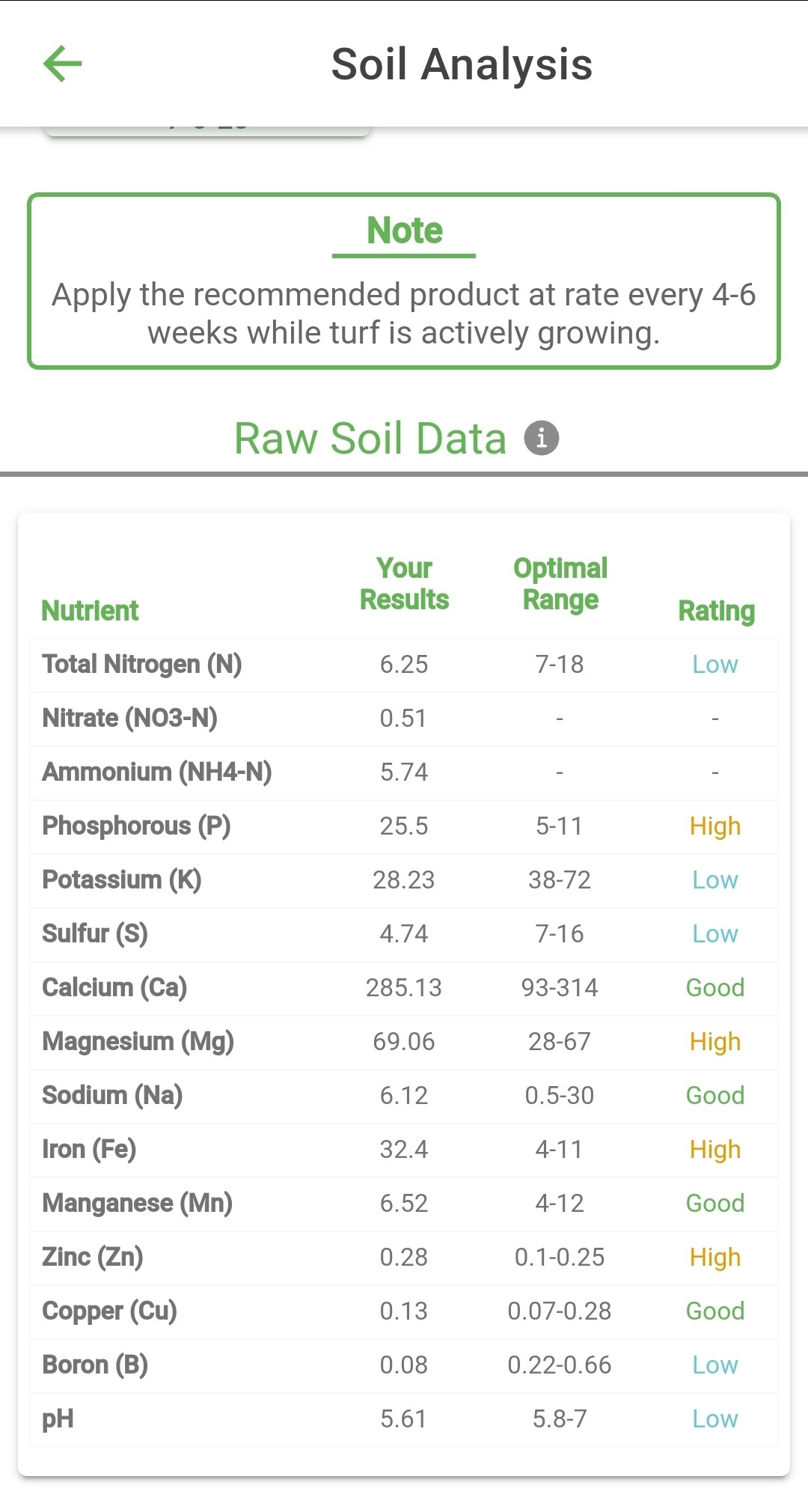Open the Raw Soil Data info icon
Viewport: 808px width, 1512px height.
(x=542, y=438)
